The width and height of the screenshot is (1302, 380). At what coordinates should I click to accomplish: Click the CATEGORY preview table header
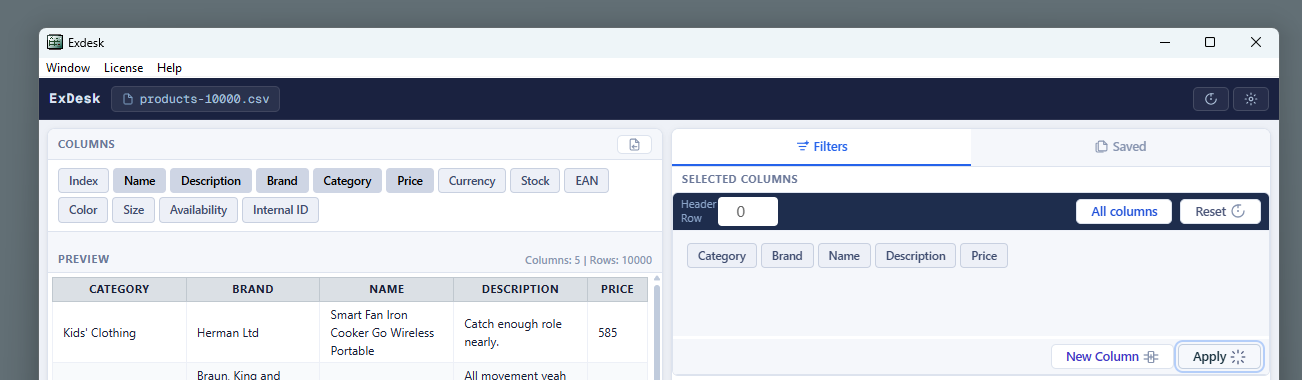tap(119, 289)
